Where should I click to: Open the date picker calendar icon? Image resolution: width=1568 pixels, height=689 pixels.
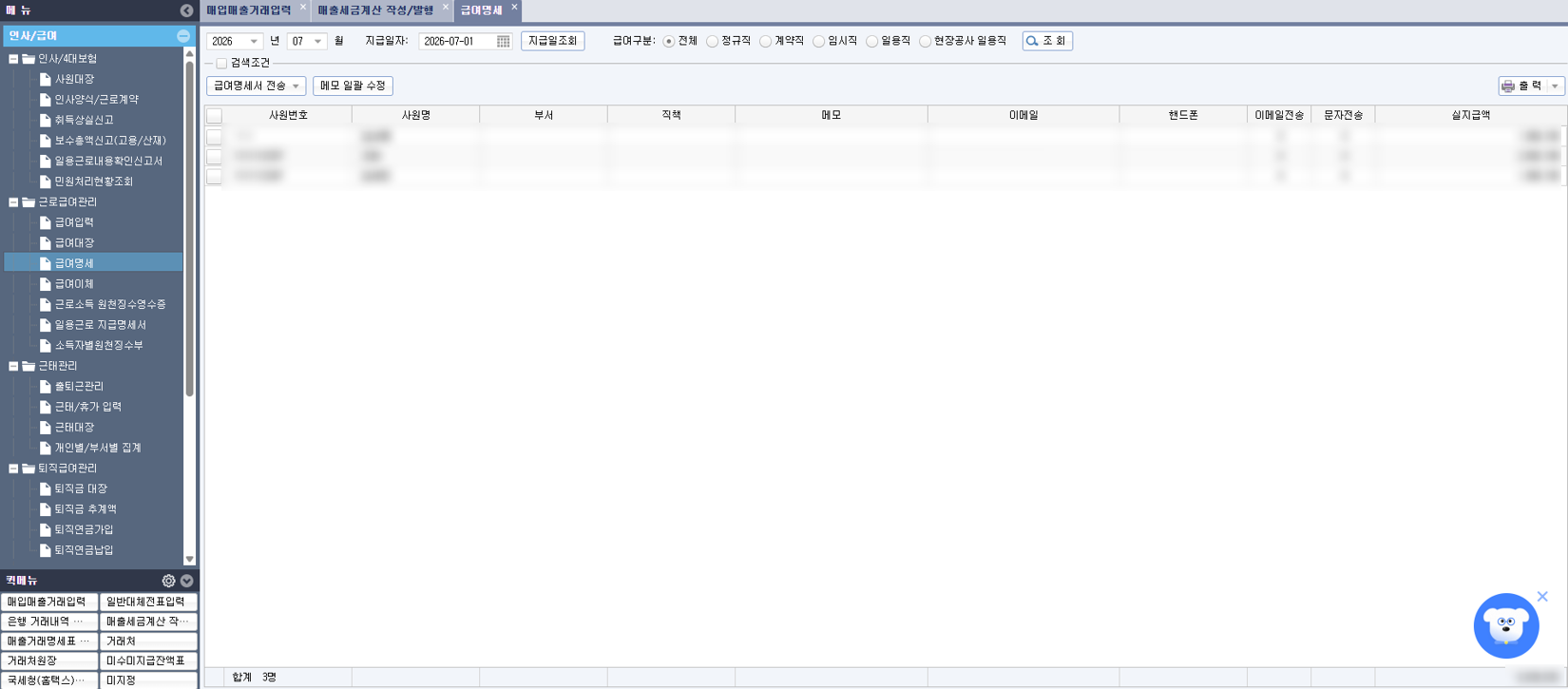click(503, 41)
